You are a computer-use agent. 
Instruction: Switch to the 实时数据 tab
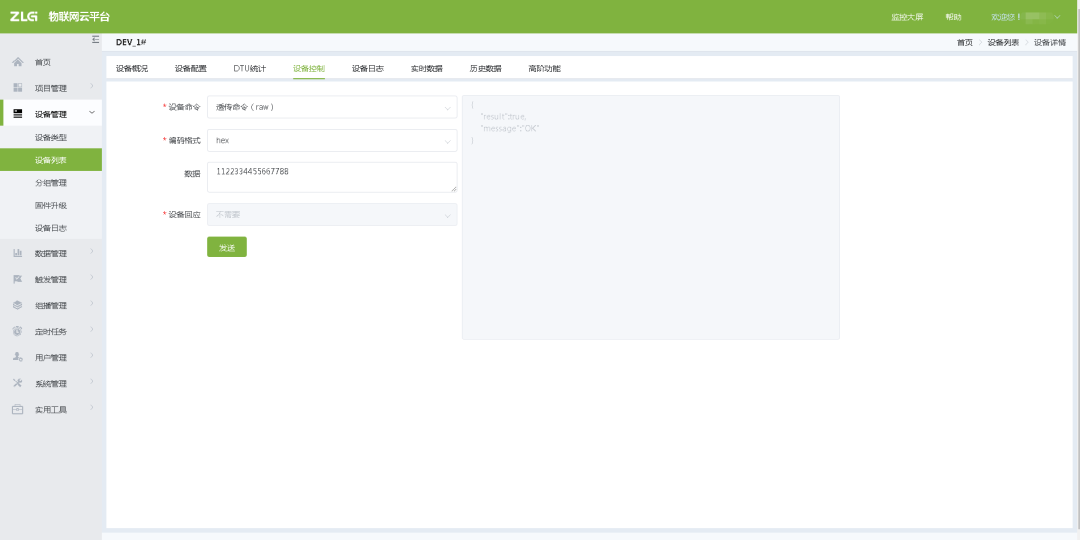(x=426, y=69)
